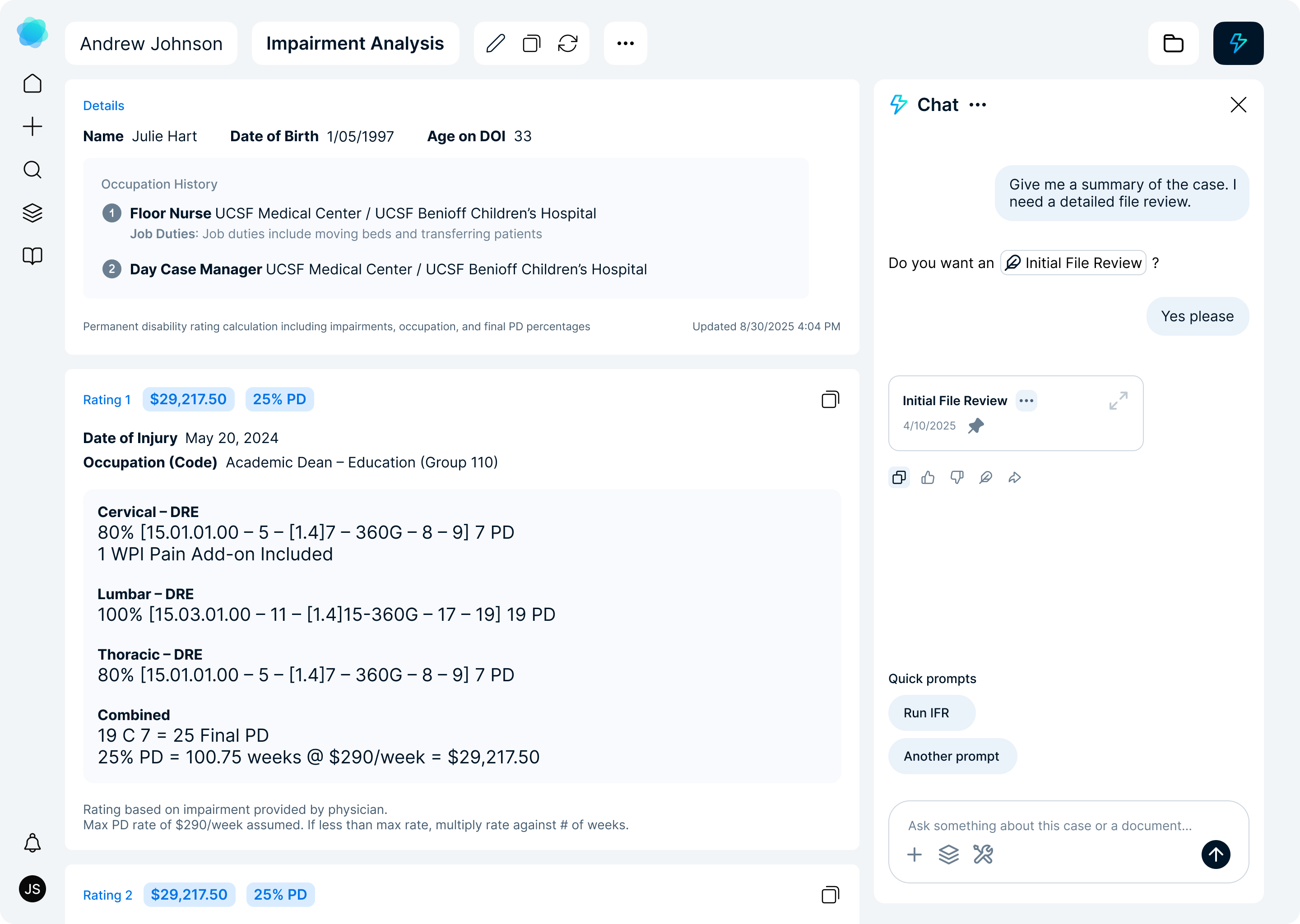Viewport: 1300px width, 924px height.
Task: Open the layers icon in left sidebar
Action: (32, 213)
